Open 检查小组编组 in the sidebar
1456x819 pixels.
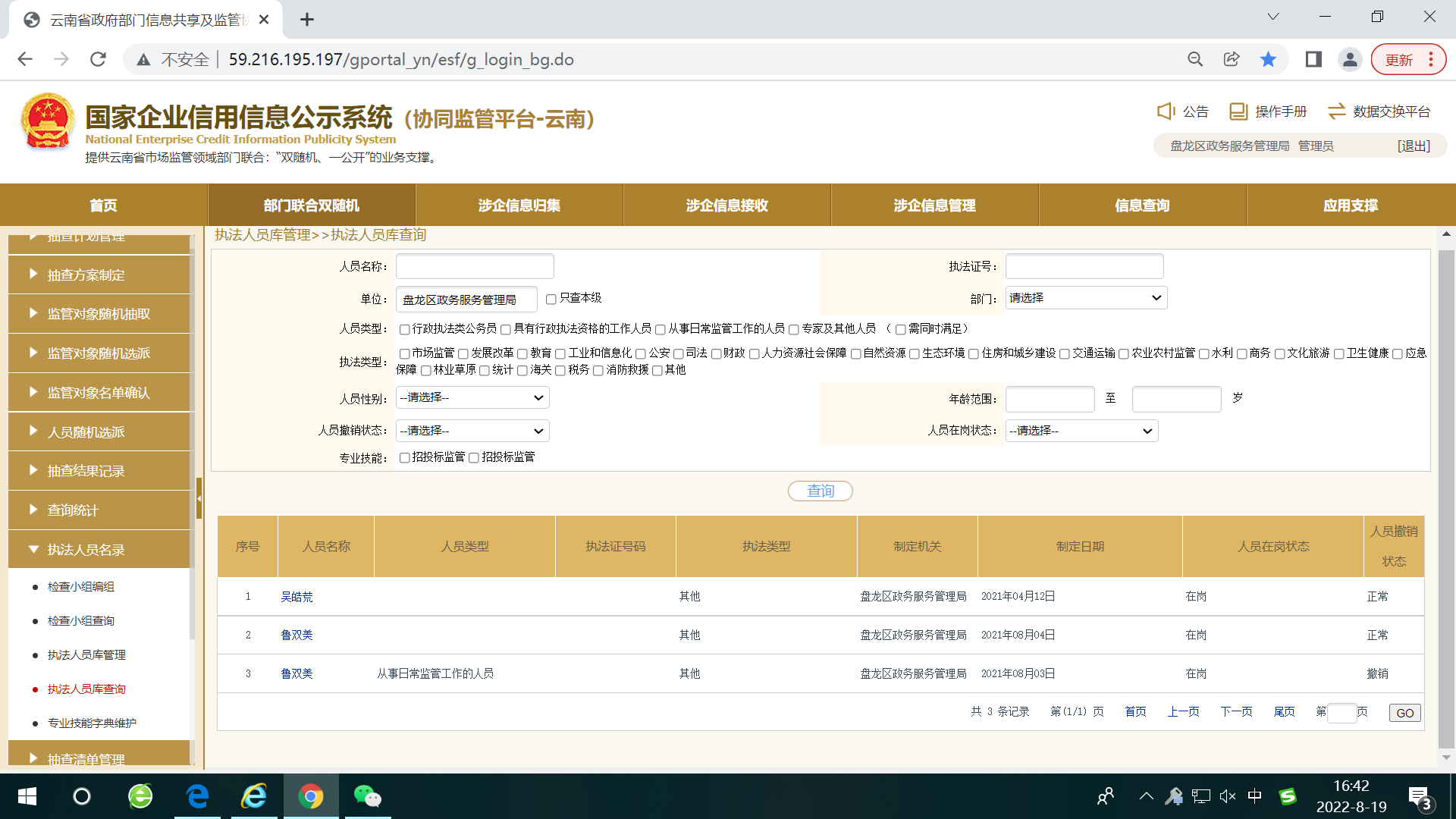[x=81, y=586]
